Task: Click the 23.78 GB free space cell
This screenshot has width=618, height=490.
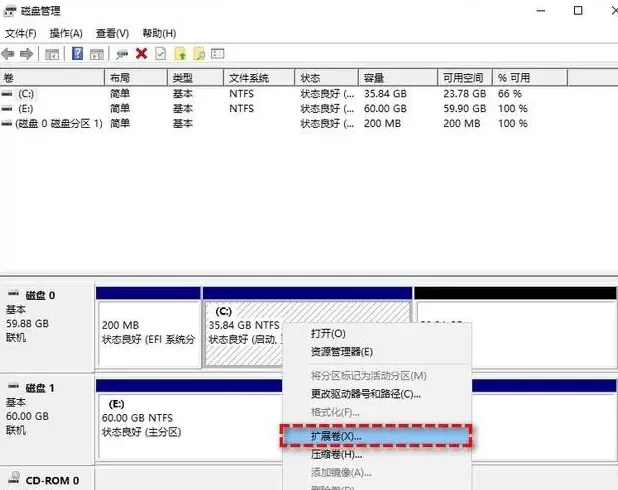Action: pos(465,94)
